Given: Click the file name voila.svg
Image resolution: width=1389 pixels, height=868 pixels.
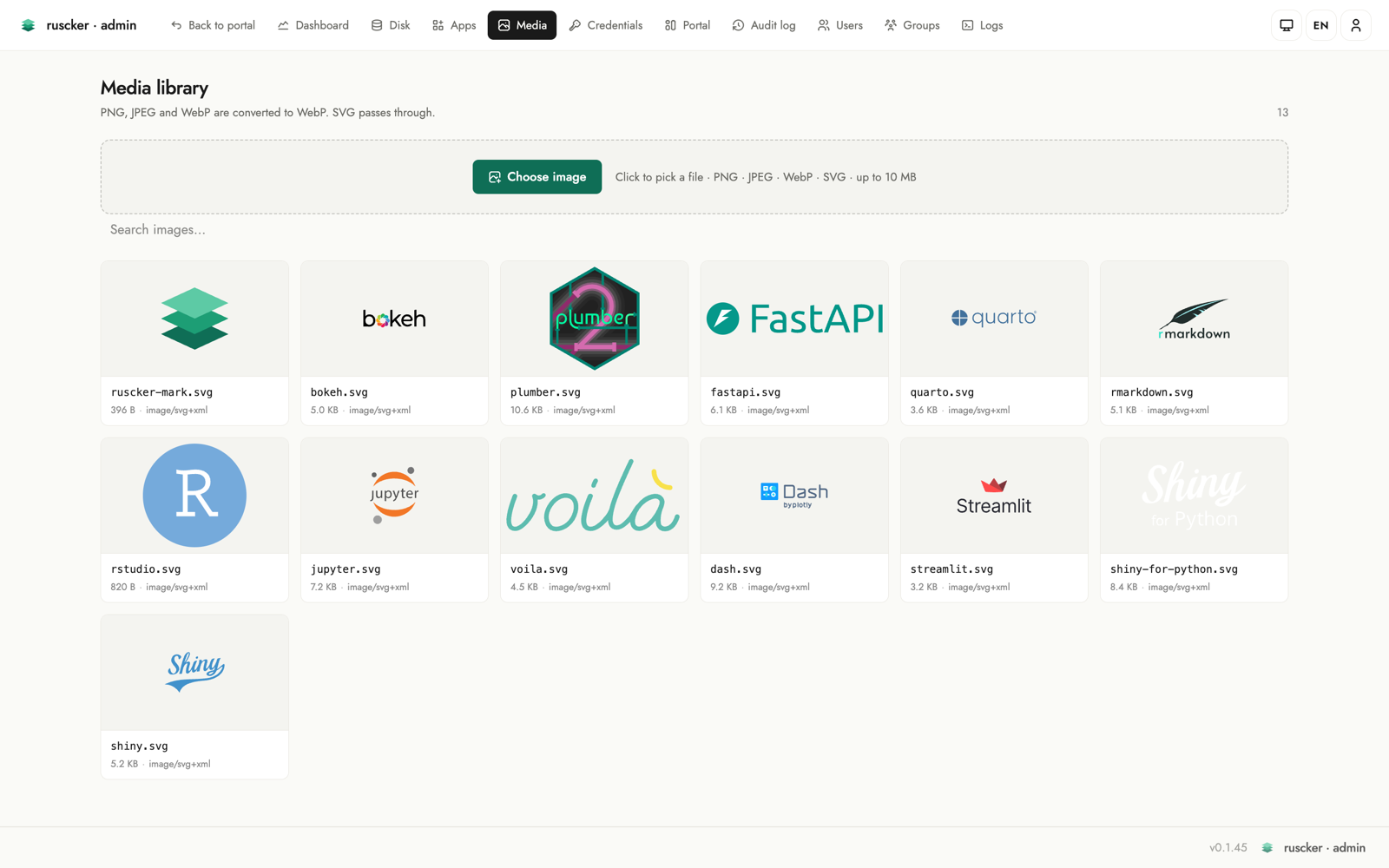Looking at the screenshot, I should pos(539,569).
